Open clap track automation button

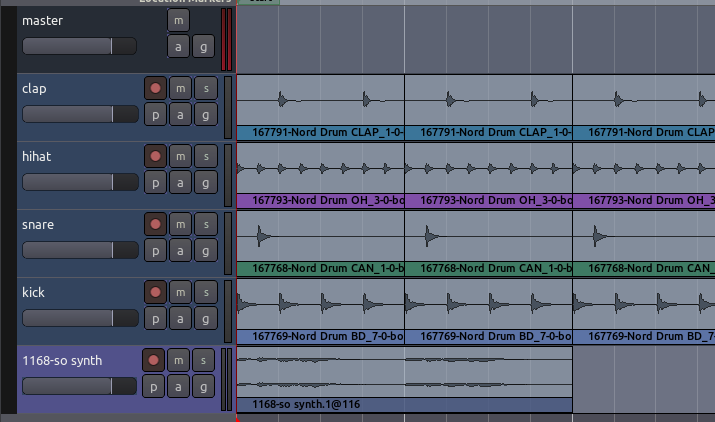coord(181,115)
